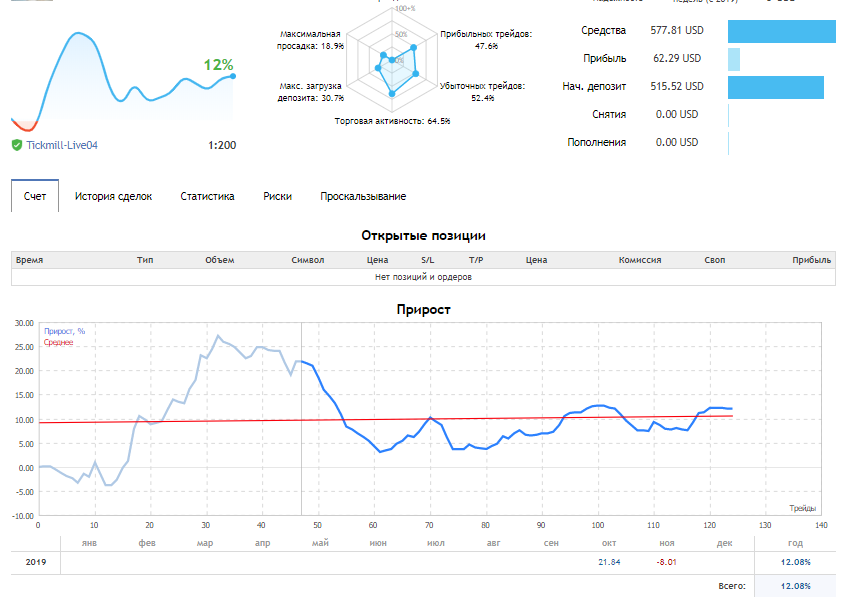
Task: Click the Прирост chart title
Action: tap(423, 310)
